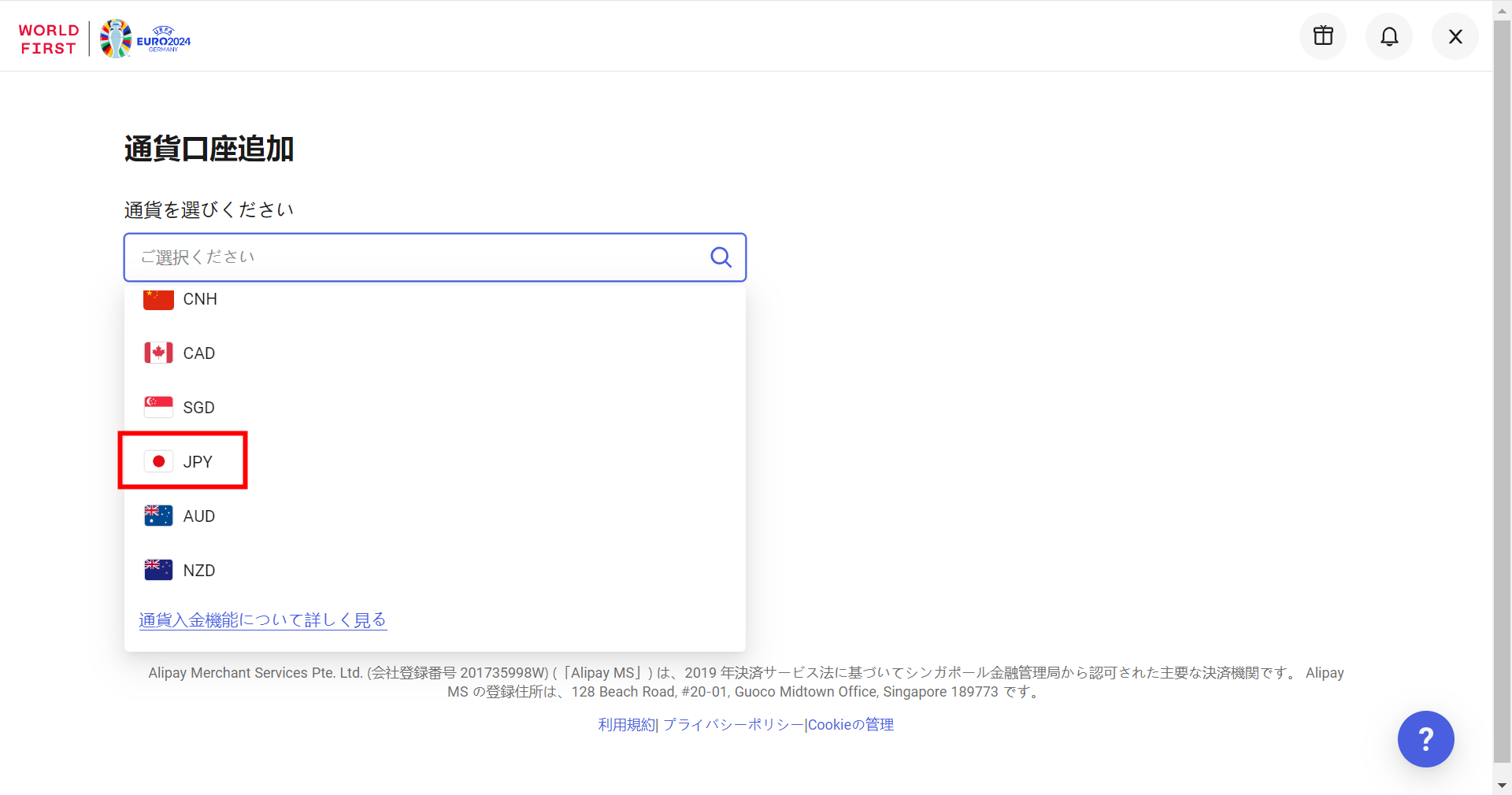
Task: Select the NZD currency option
Action: [198, 570]
